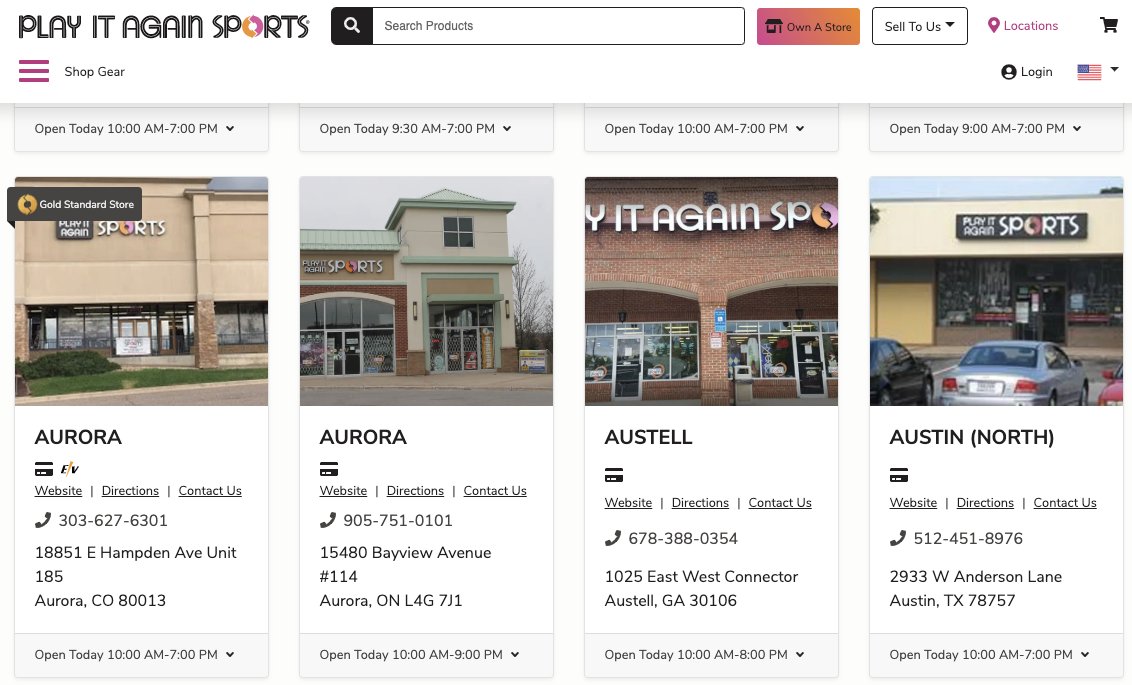Click 'Austell, GA 30106' text
Screen dimensions: 1132x685
(671, 601)
